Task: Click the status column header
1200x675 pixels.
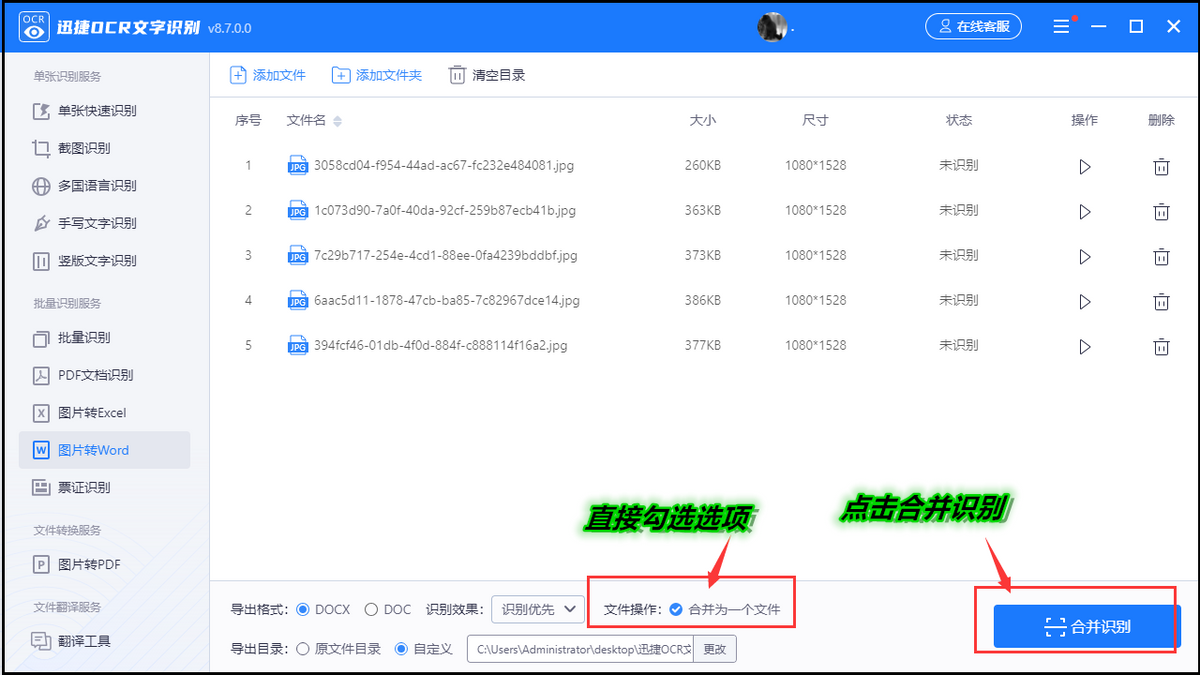Action: click(959, 121)
